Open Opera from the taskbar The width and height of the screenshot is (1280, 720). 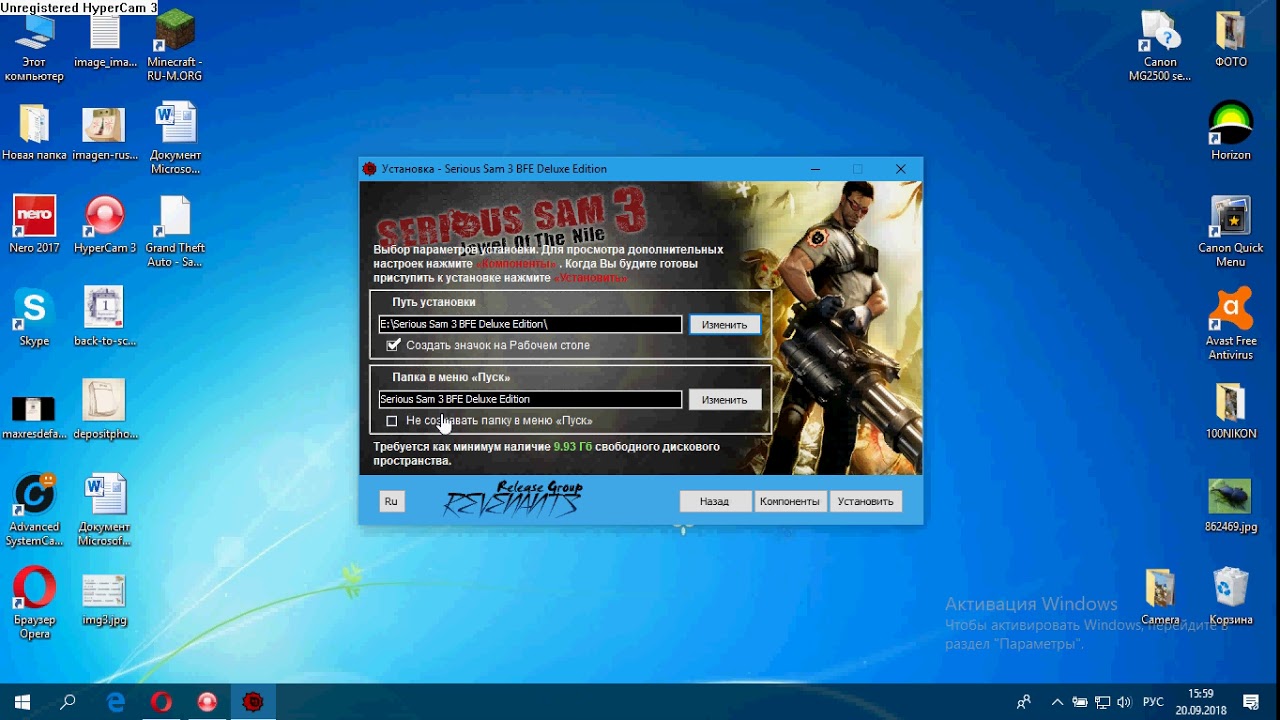161,702
